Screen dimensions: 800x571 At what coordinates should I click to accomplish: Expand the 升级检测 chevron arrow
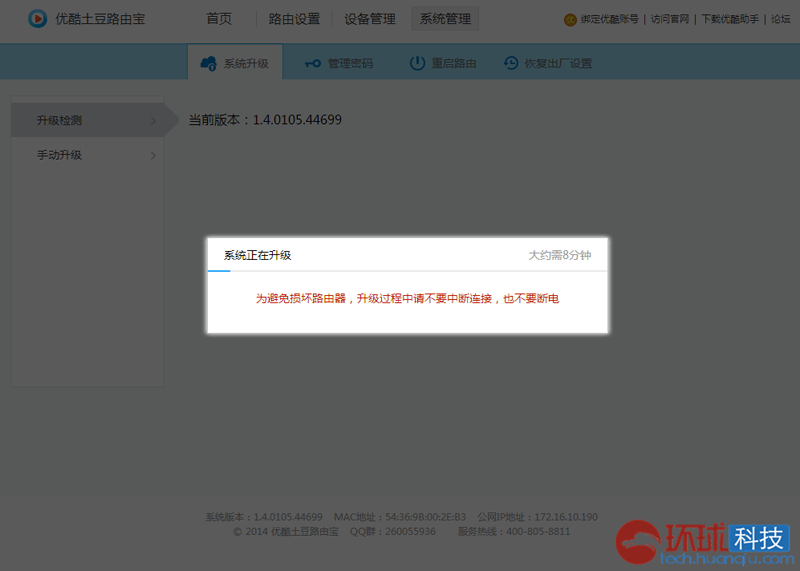pos(153,121)
